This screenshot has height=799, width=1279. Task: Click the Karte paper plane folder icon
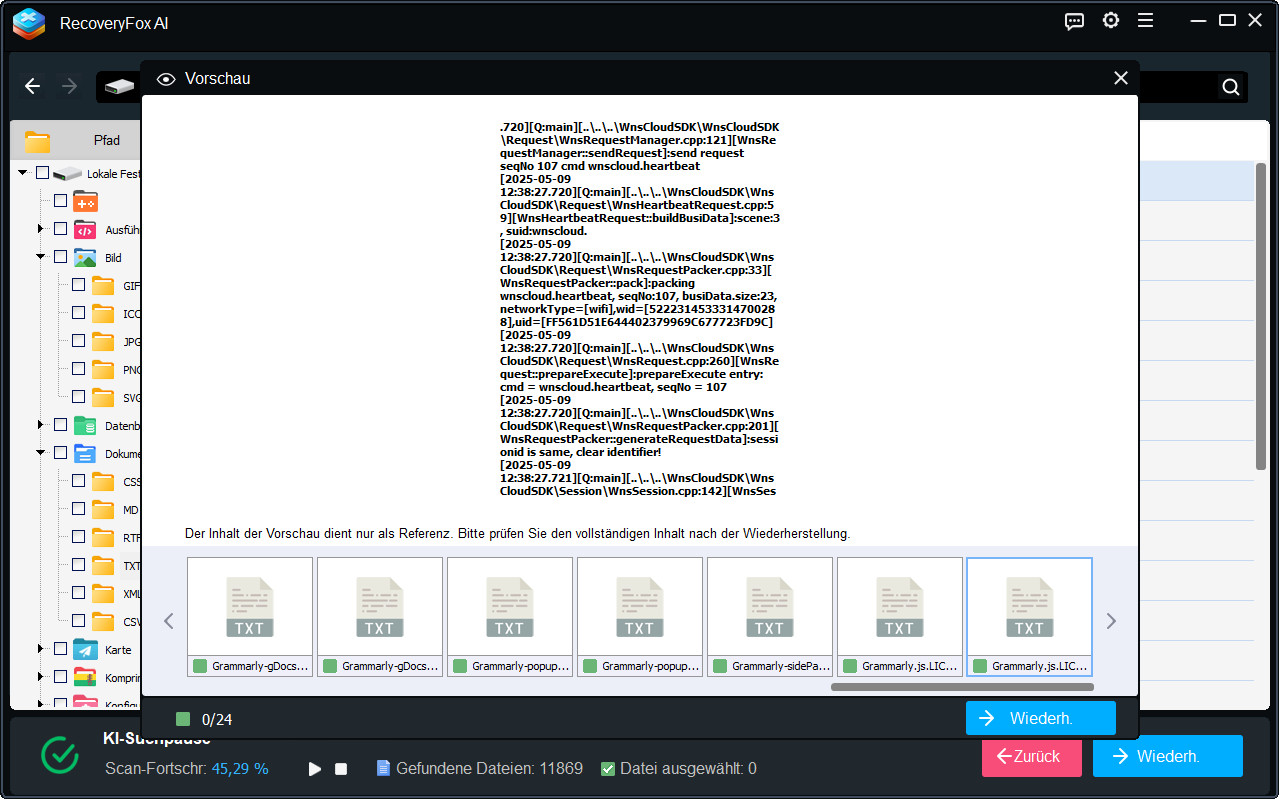click(85, 649)
